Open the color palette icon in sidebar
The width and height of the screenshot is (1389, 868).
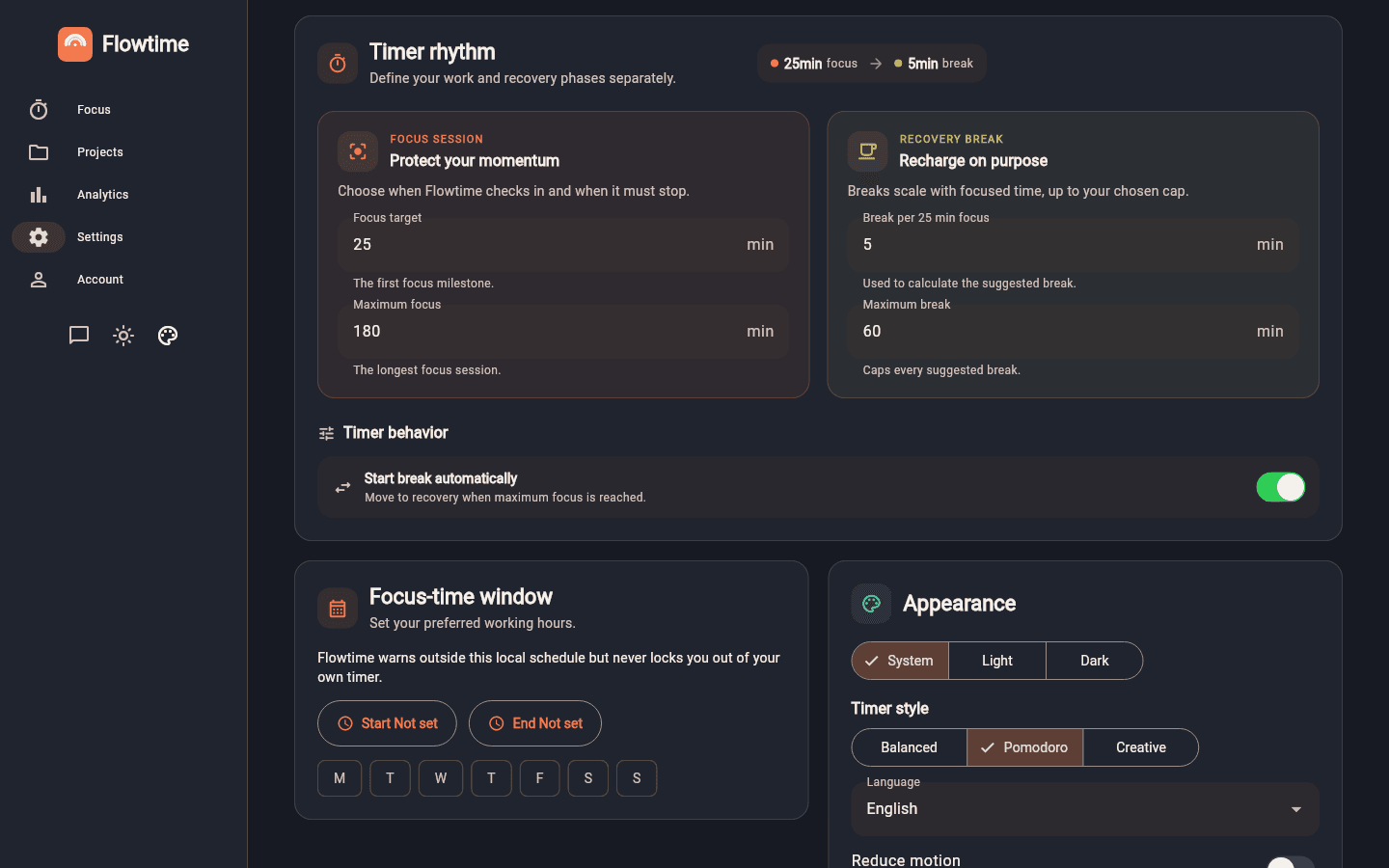click(x=168, y=336)
